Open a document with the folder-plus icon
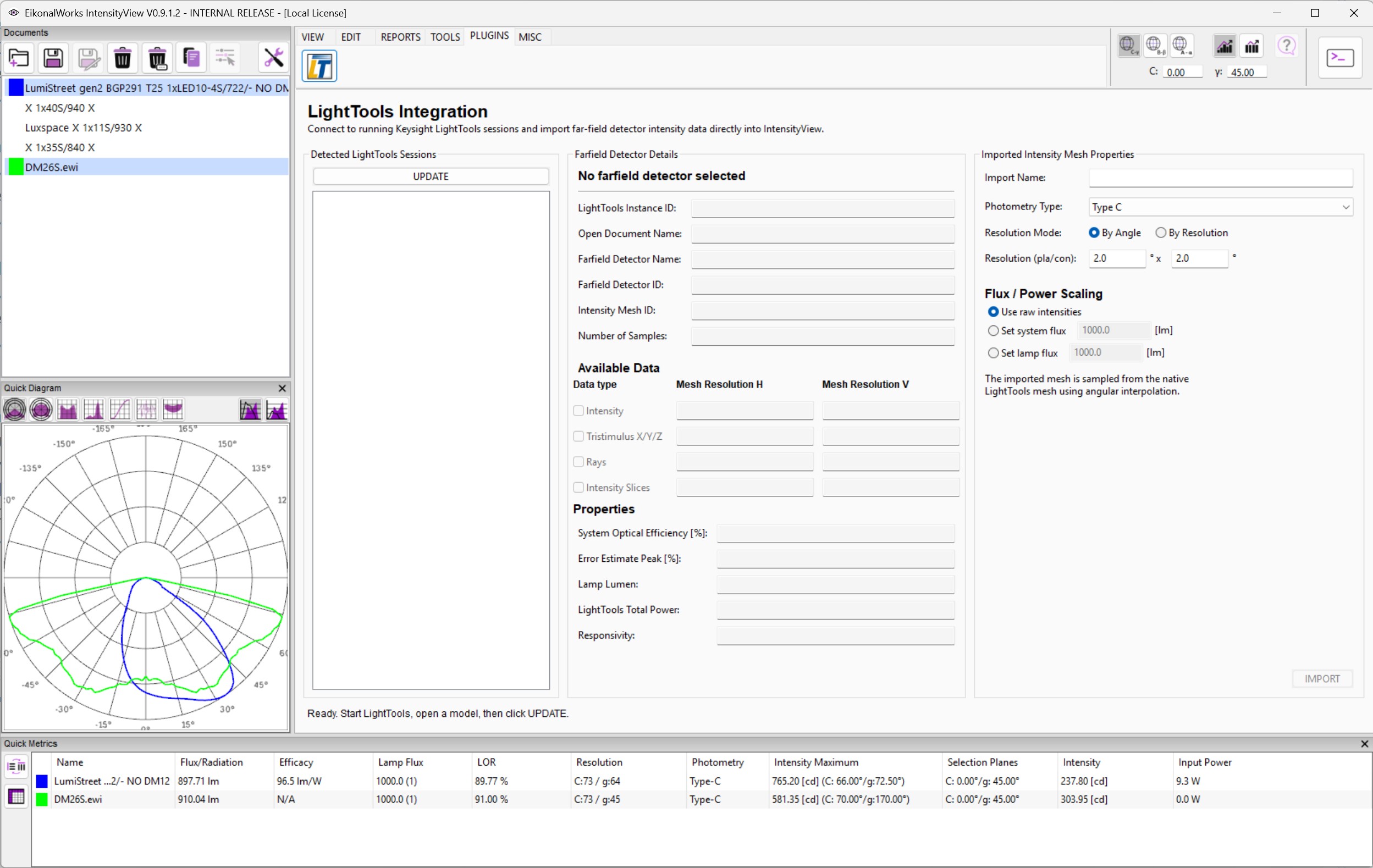The image size is (1373, 868). click(x=19, y=58)
